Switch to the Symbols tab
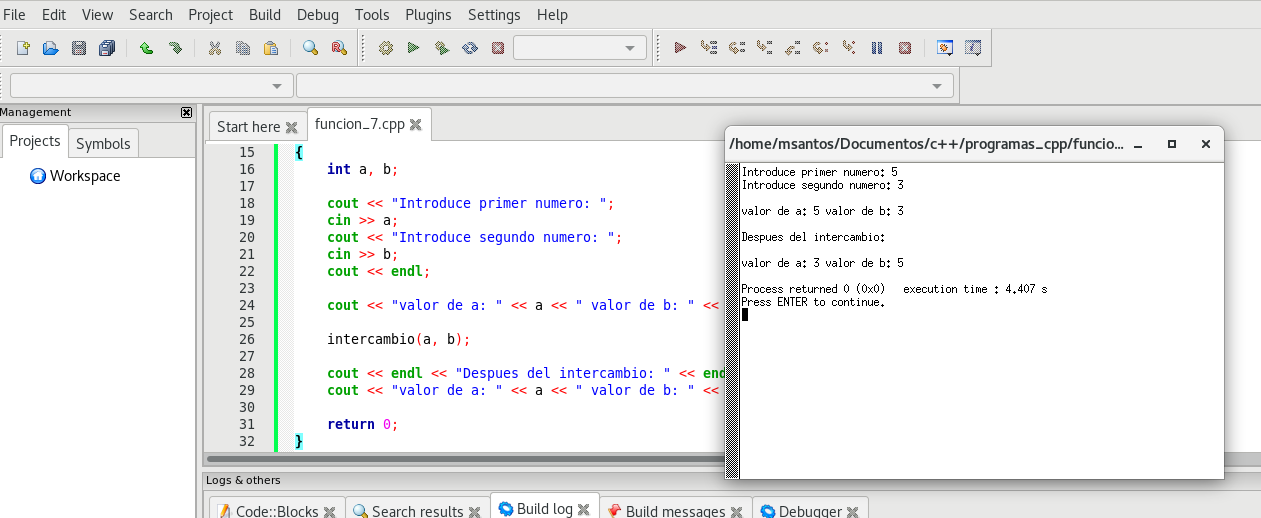1261x518 pixels. [x=103, y=143]
